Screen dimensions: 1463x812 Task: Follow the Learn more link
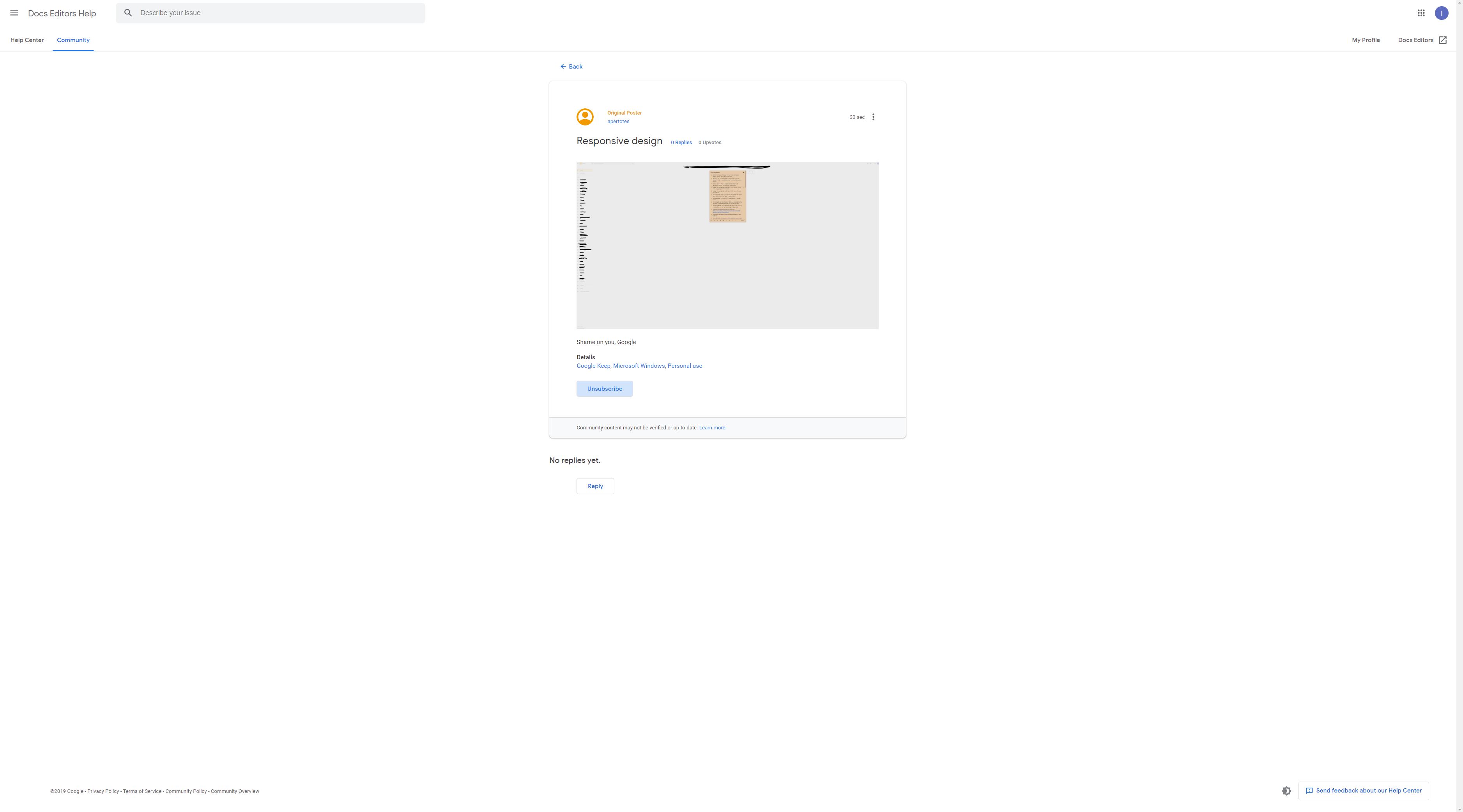click(712, 427)
